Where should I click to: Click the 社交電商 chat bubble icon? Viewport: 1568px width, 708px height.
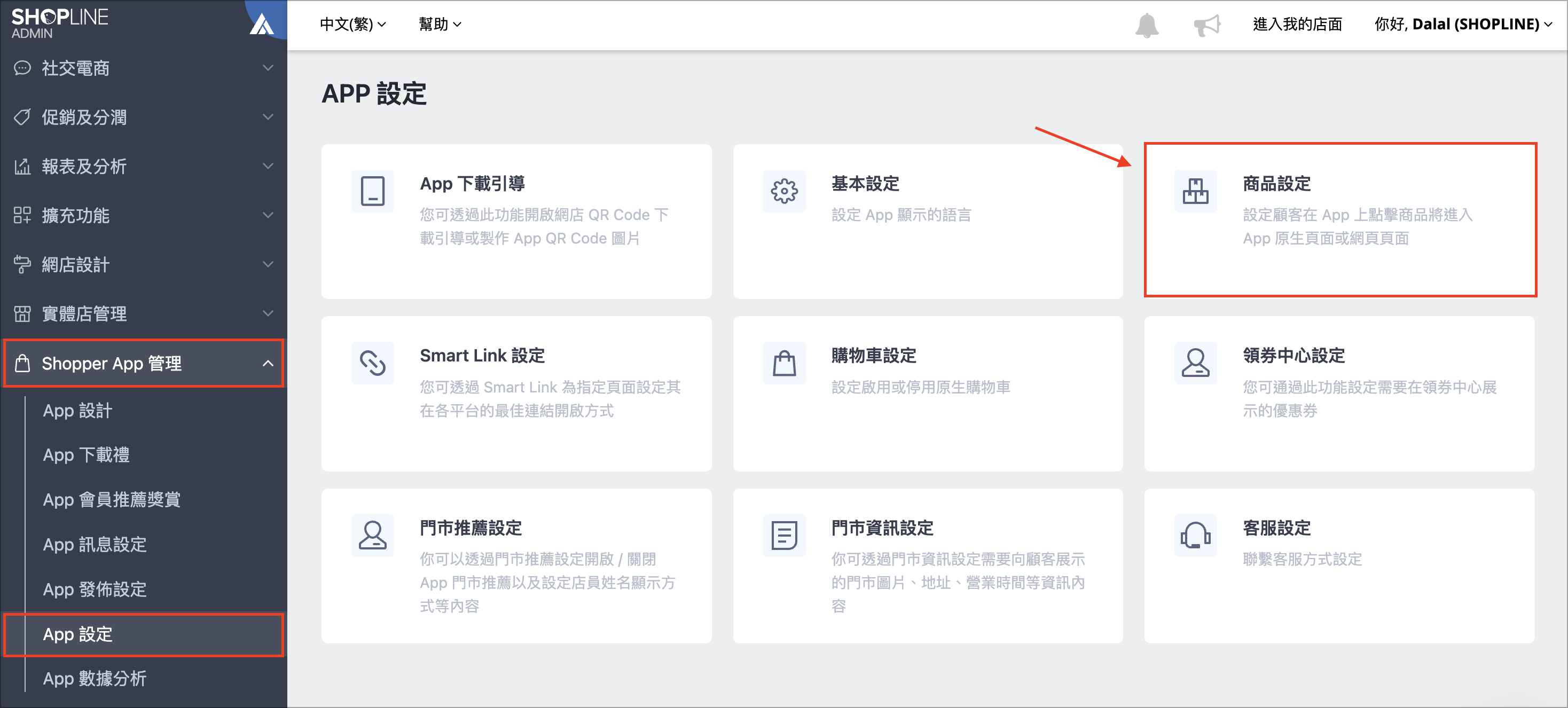click(x=22, y=68)
